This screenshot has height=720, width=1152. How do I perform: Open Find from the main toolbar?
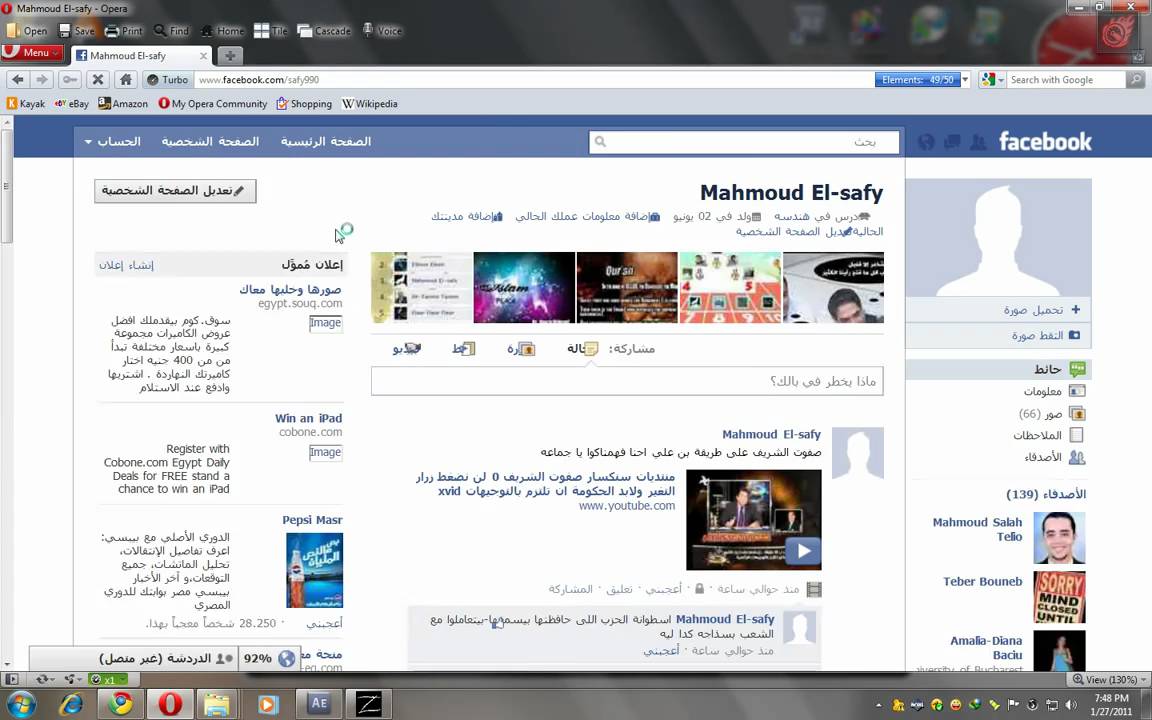(x=171, y=31)
